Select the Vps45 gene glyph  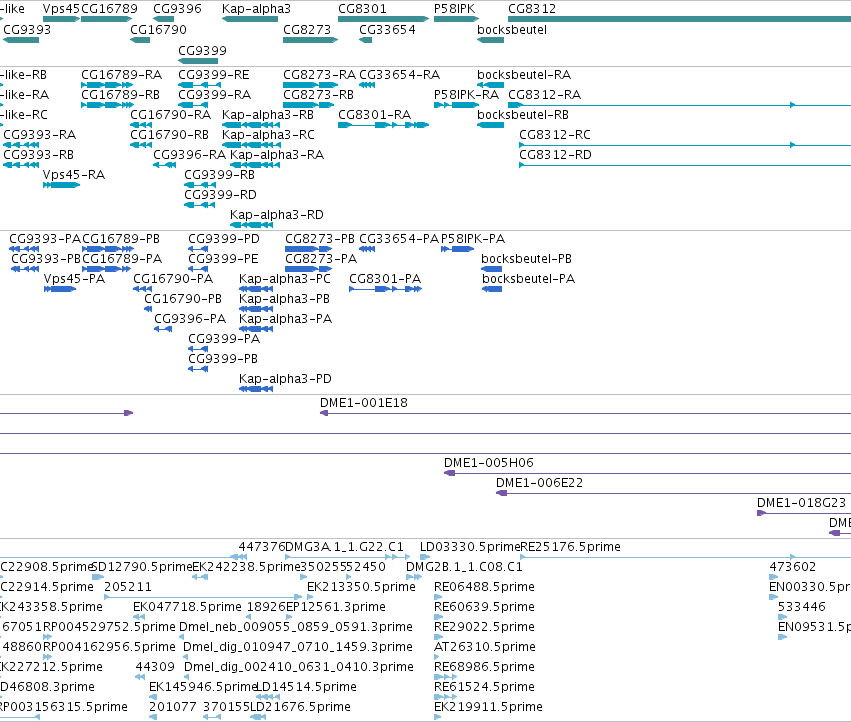tap(61, 19)
